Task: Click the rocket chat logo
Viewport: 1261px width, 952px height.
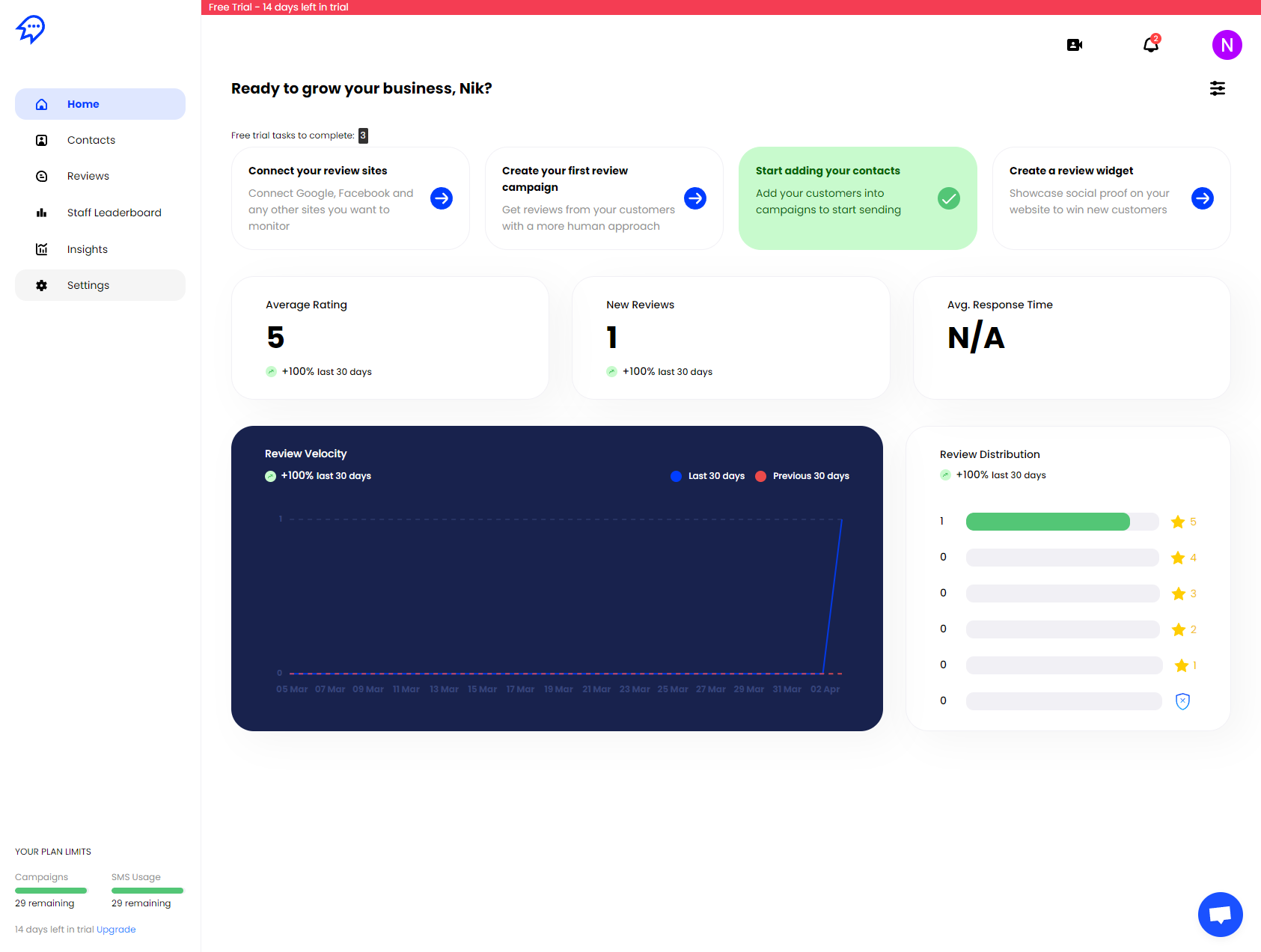Action: pos(31,30)
